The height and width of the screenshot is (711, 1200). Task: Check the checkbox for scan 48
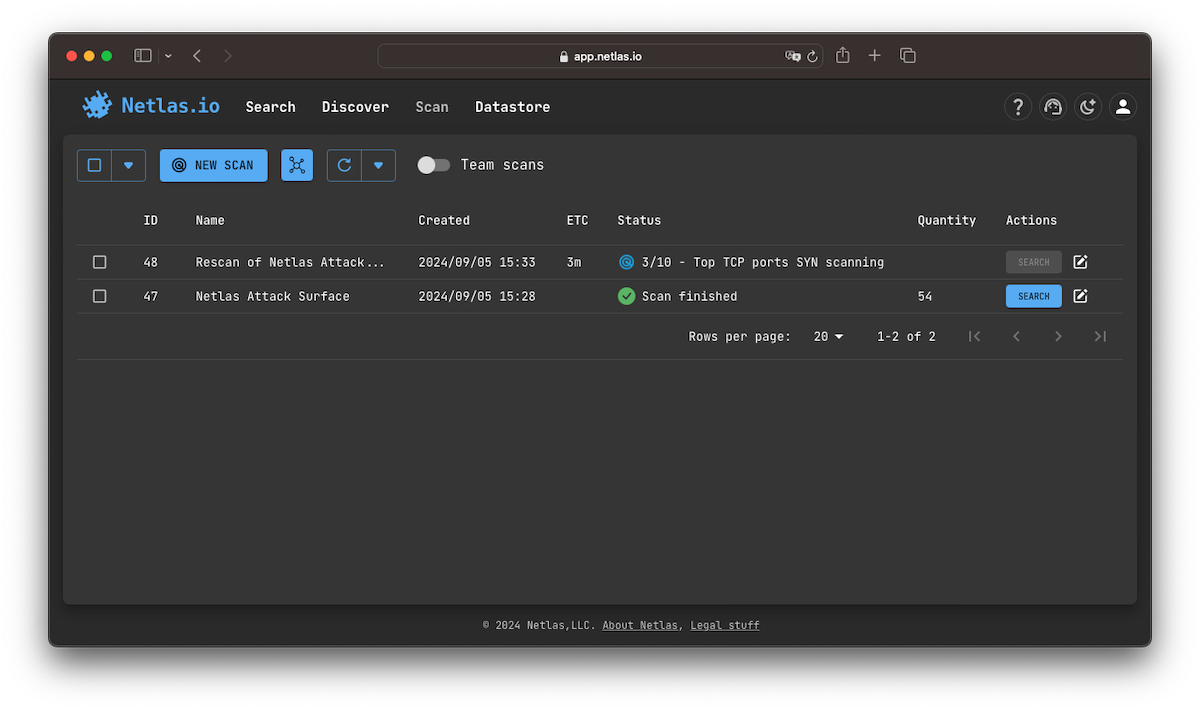click(99, 262)
